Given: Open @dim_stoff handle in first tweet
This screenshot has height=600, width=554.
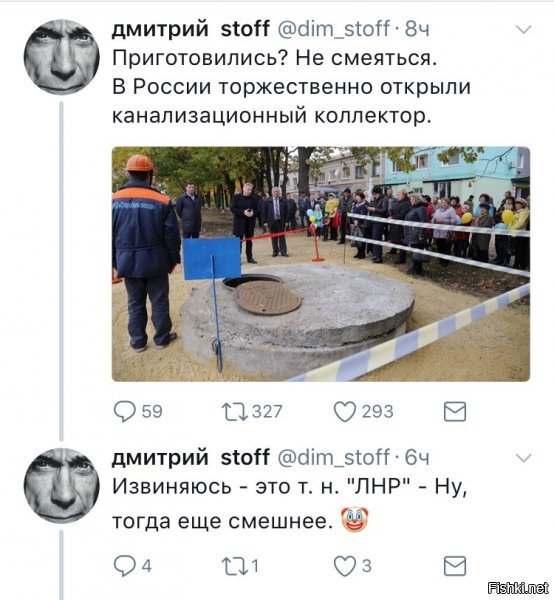Looking at the screenshot, I should [333, 29].
